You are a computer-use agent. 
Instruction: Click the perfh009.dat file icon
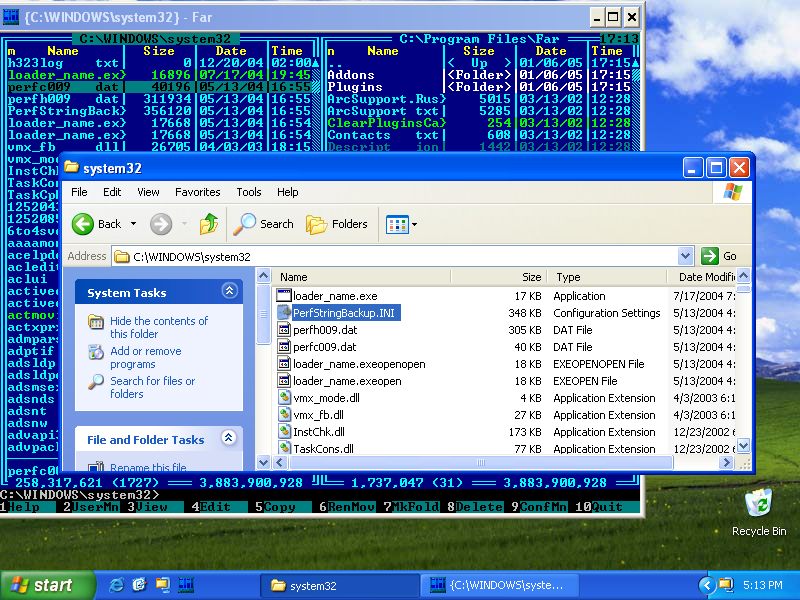[284, 330]
